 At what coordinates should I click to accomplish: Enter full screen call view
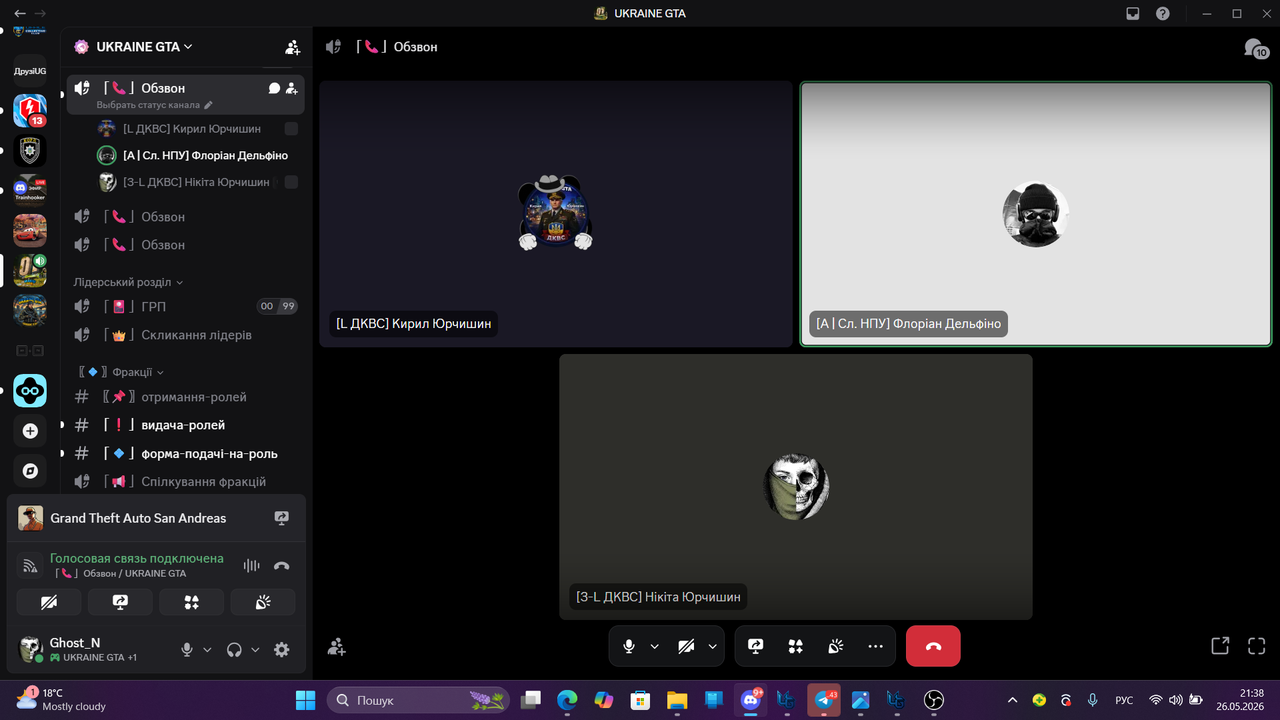point(1256,646)
